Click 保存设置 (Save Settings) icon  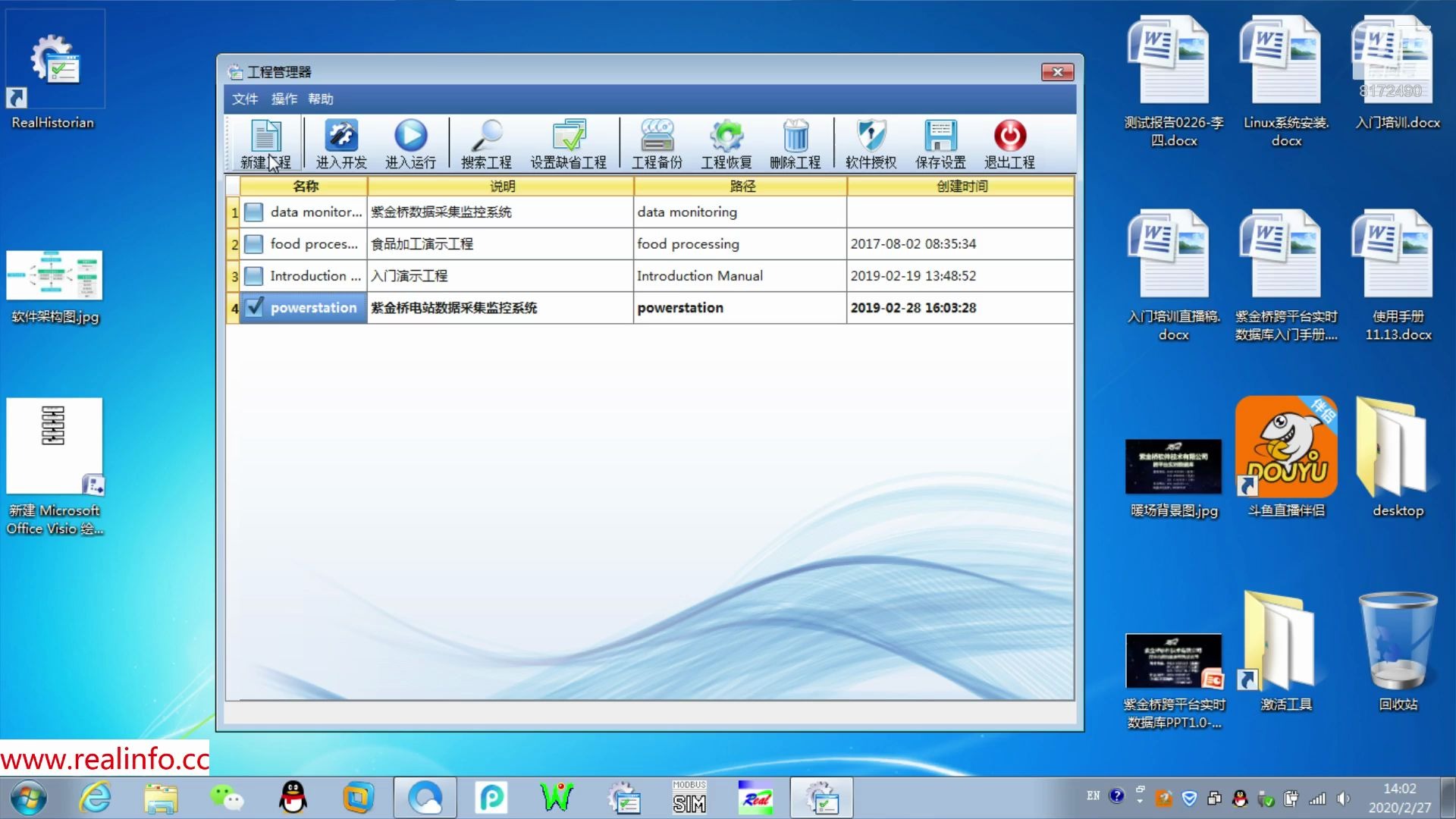pyautogui.click(x=939, y=143)
